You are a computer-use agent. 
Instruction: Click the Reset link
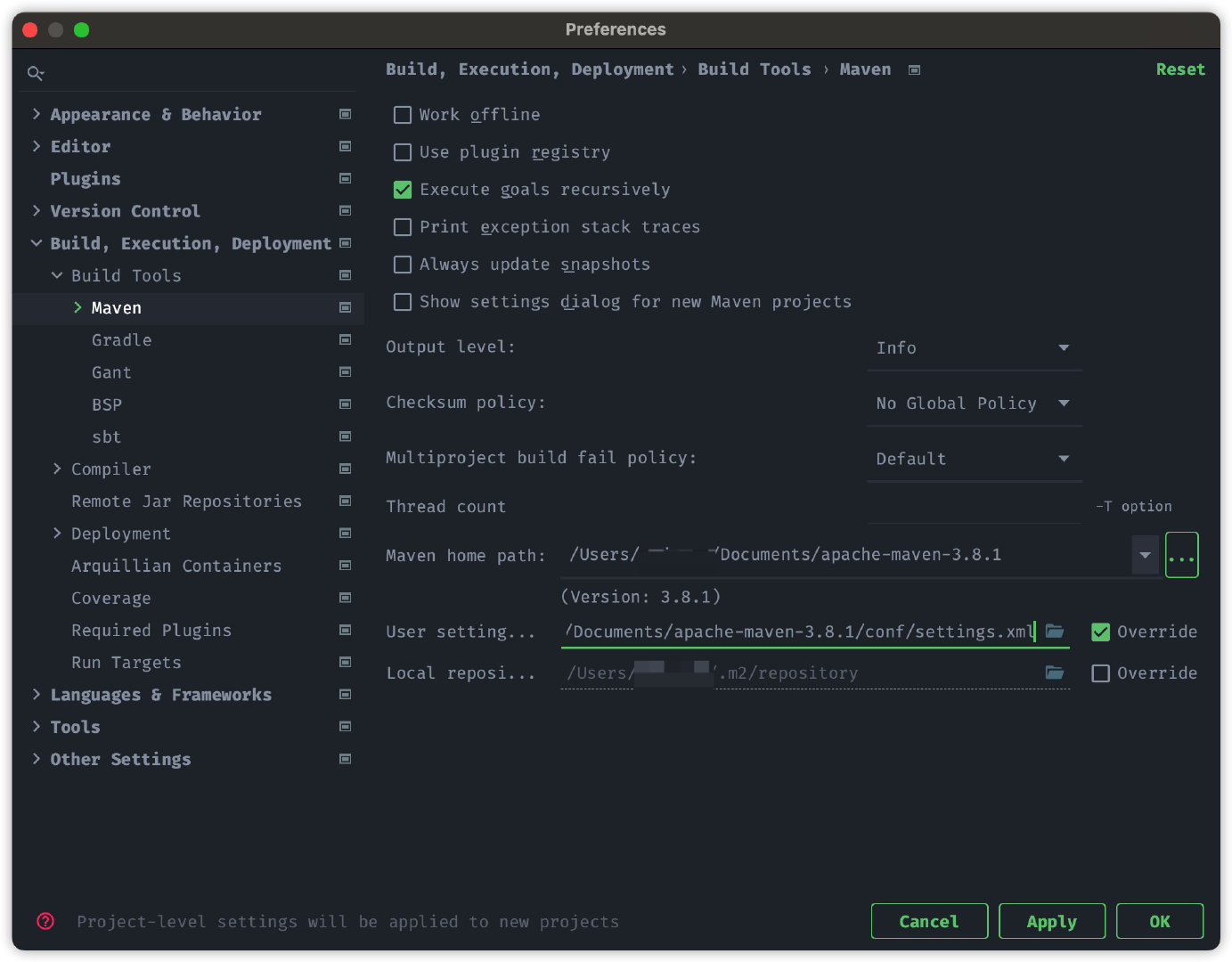[x=1179, y=69]
